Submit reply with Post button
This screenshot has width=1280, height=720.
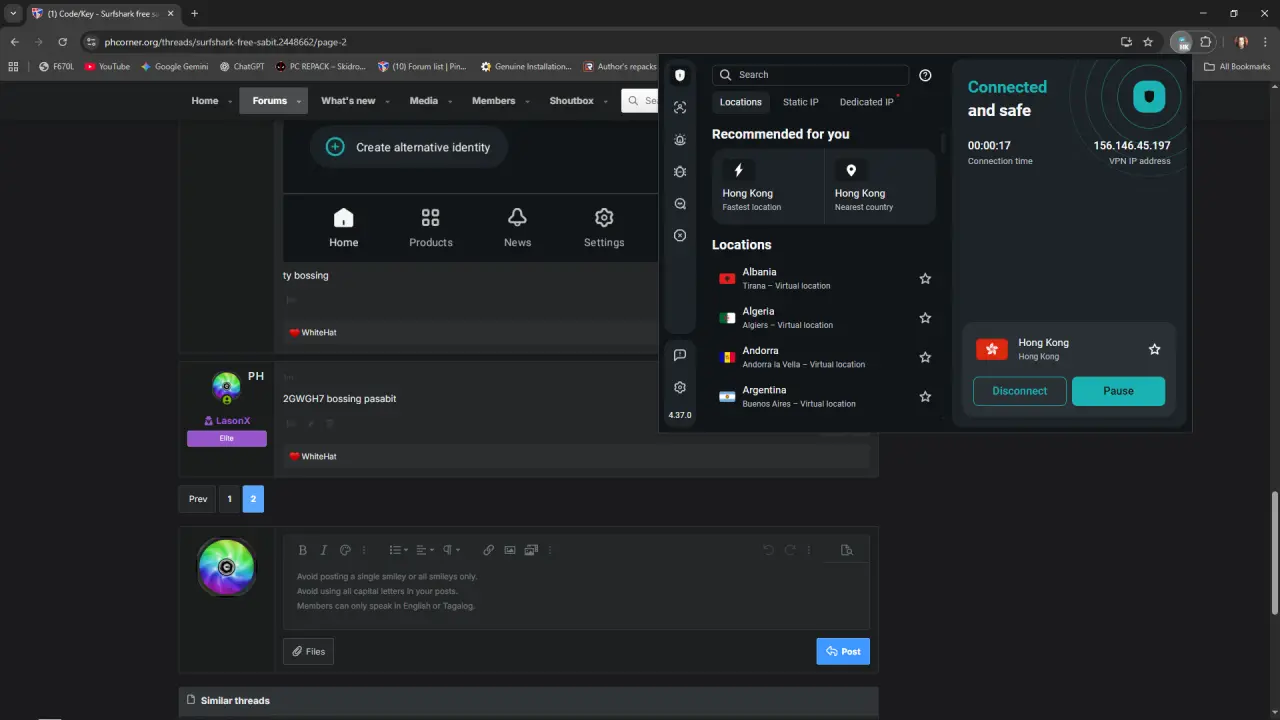click(843, 651)
